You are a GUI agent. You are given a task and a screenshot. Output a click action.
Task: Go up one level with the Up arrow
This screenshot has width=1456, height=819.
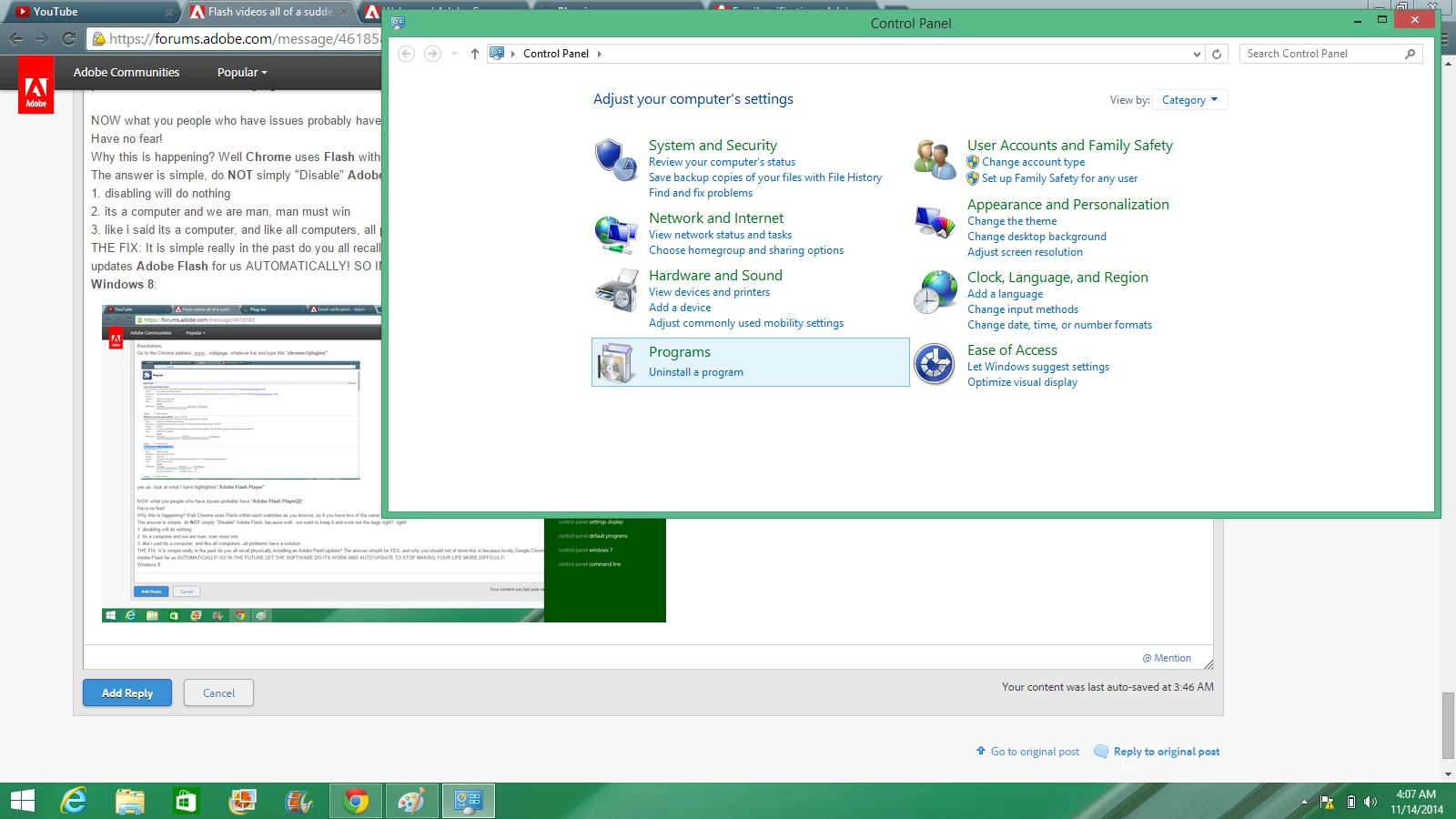pyautogui.click(x=475, y=54)
